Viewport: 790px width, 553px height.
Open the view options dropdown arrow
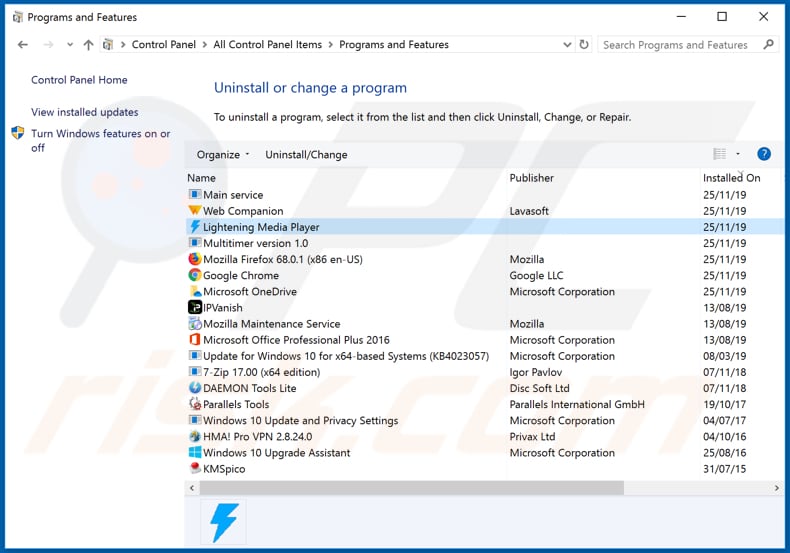(738, 154)
